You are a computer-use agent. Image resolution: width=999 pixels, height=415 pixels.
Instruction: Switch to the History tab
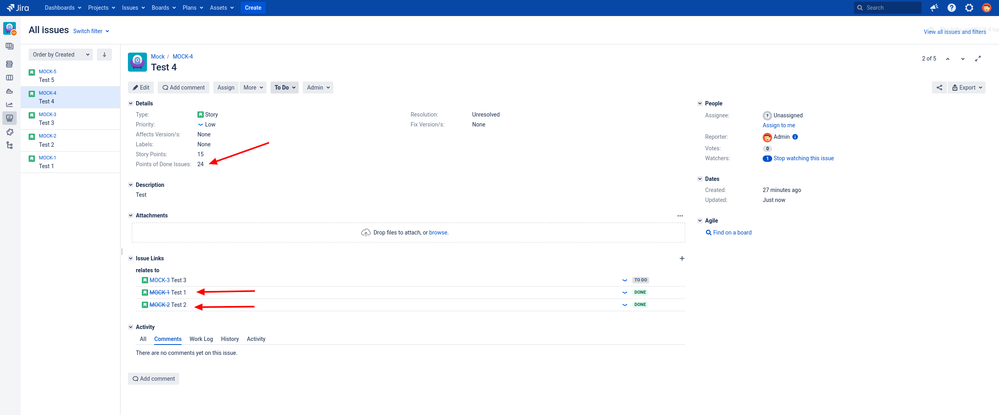pyautogui.click(x=230, y=339)
